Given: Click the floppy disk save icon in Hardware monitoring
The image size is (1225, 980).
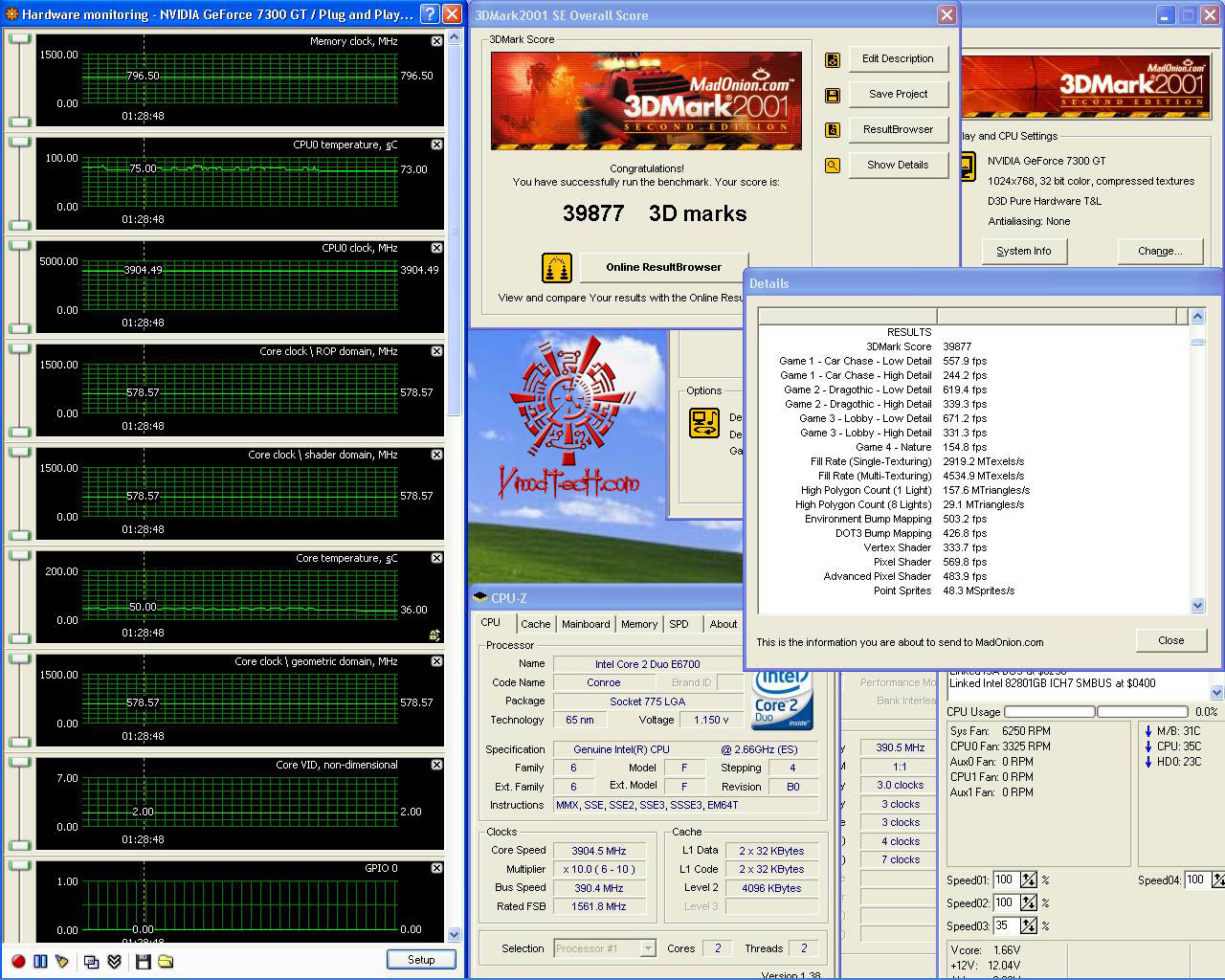Looking at the screenshot, I should click(144, 961).
